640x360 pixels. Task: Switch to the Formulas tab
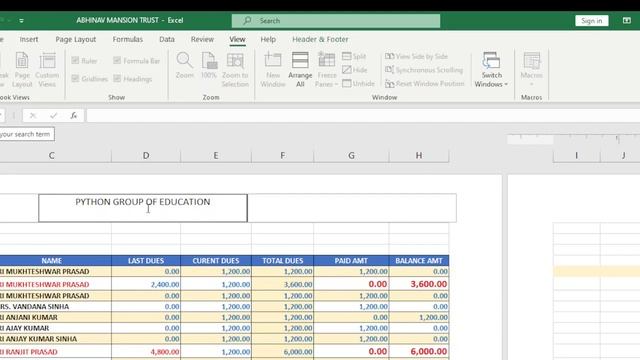[x=128, y=39]
